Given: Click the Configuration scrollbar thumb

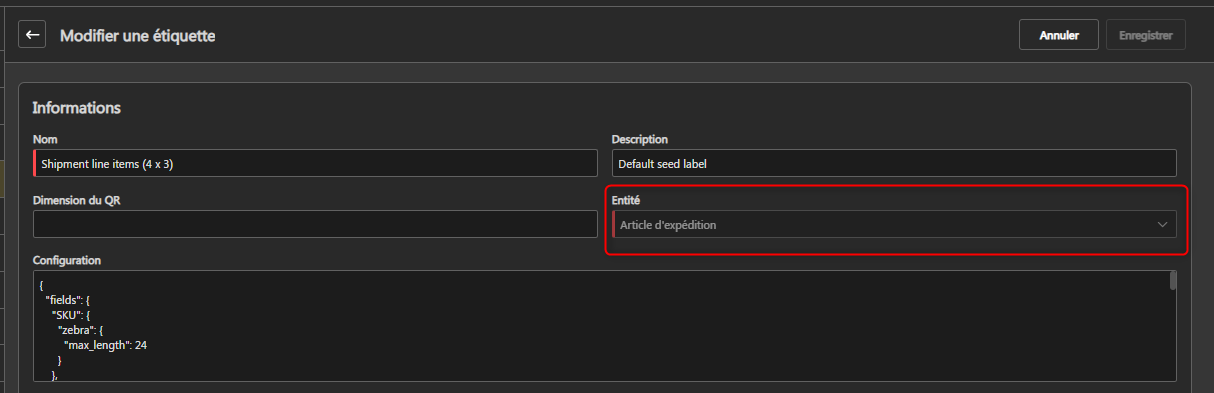Looking at the screenshot, I should click(1172, 280).
